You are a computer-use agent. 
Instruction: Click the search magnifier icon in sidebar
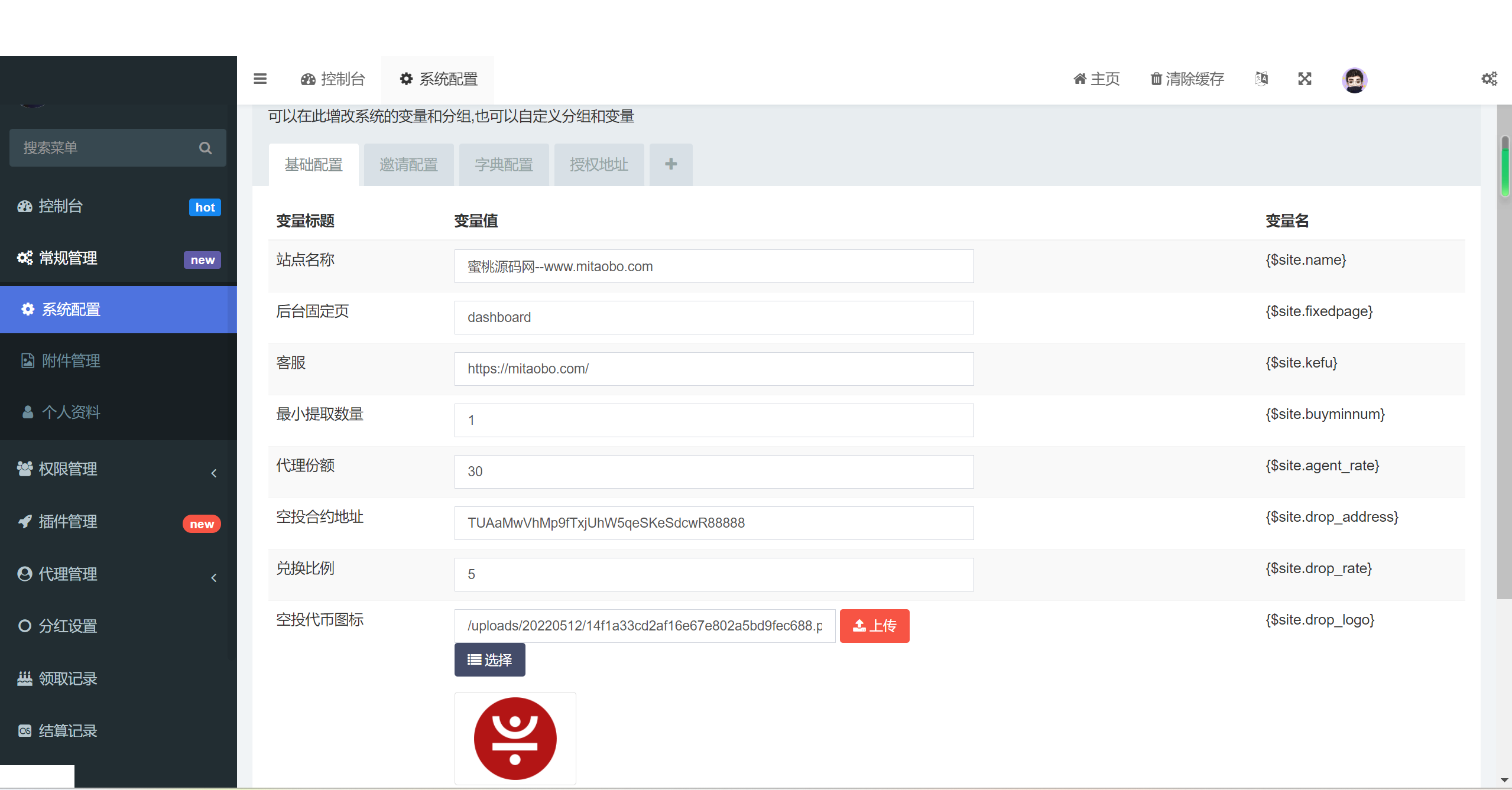click(x=205, y=148)
